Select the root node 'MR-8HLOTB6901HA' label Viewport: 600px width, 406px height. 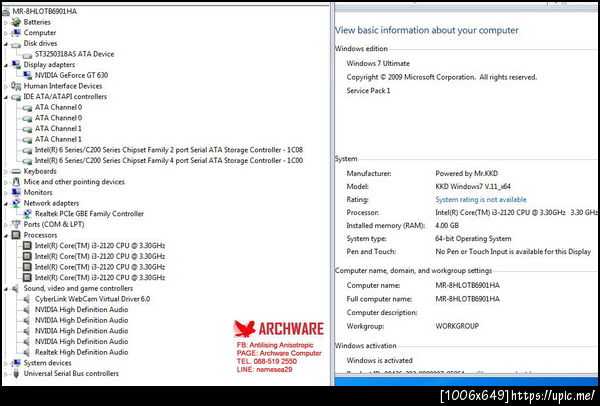pos(45,11)
